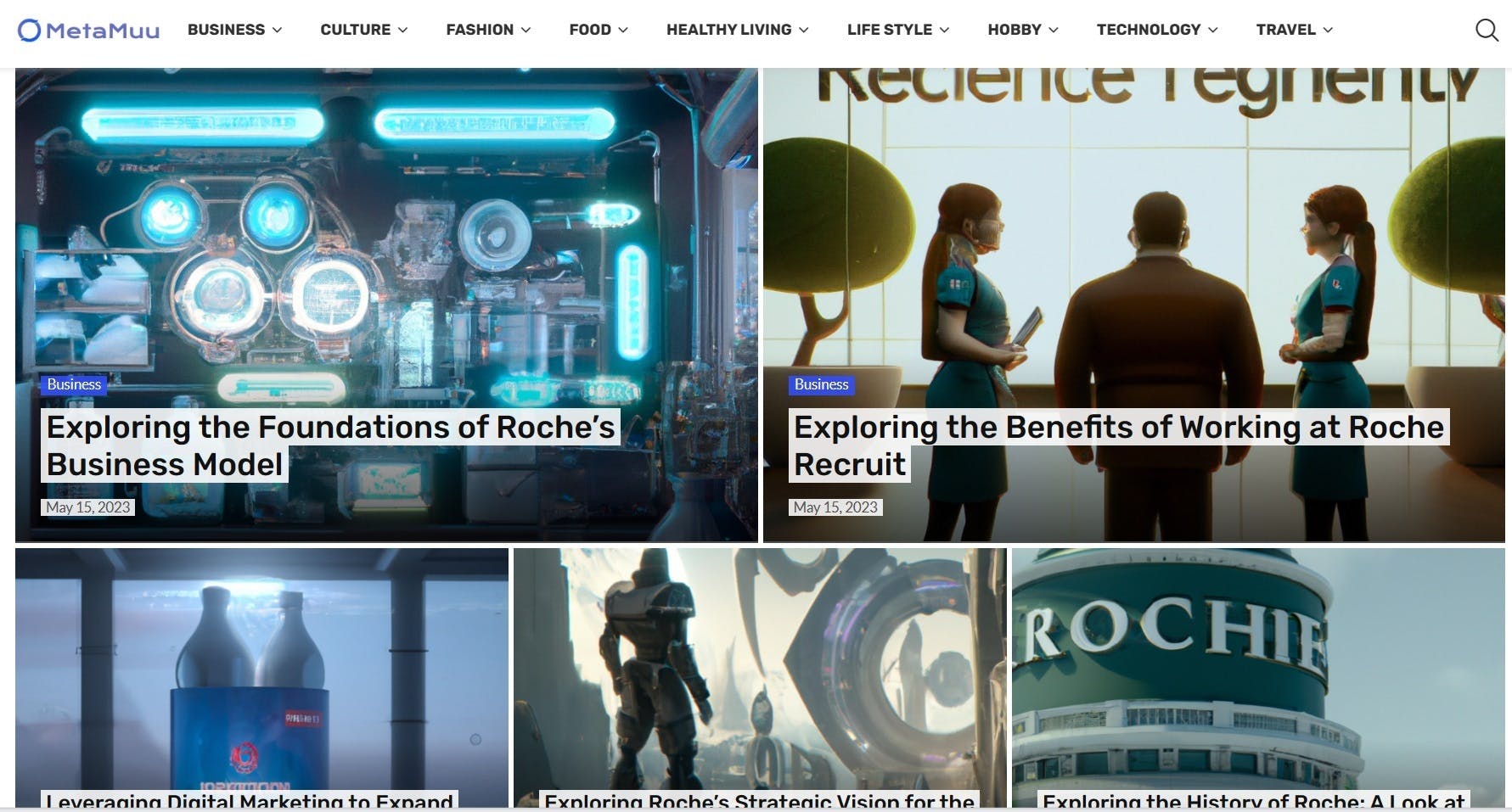Click the May 15, 2023 date on Business Model post
The image size is (1512, 812).
tap(87, 507)
